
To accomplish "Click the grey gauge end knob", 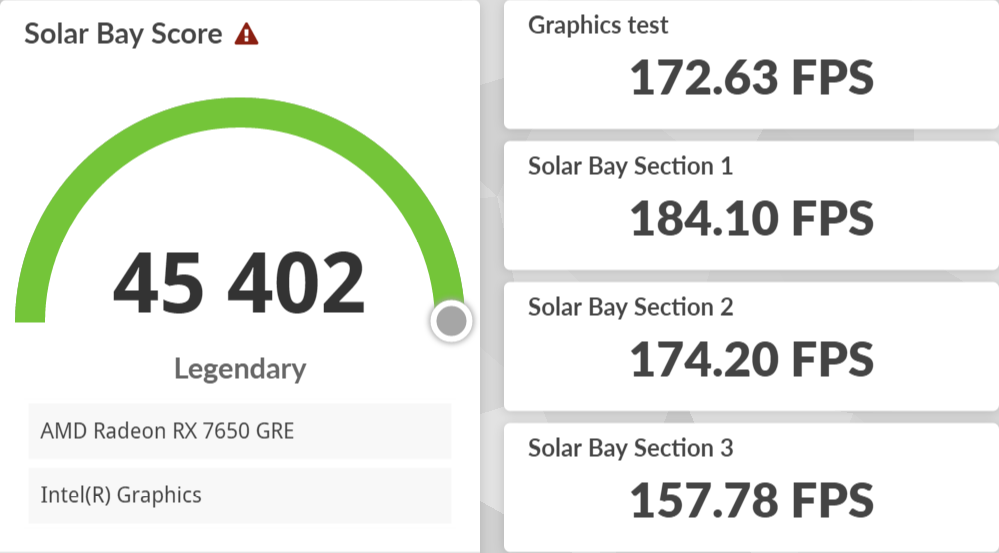I will pyautogui.click(x=451, y=321).
